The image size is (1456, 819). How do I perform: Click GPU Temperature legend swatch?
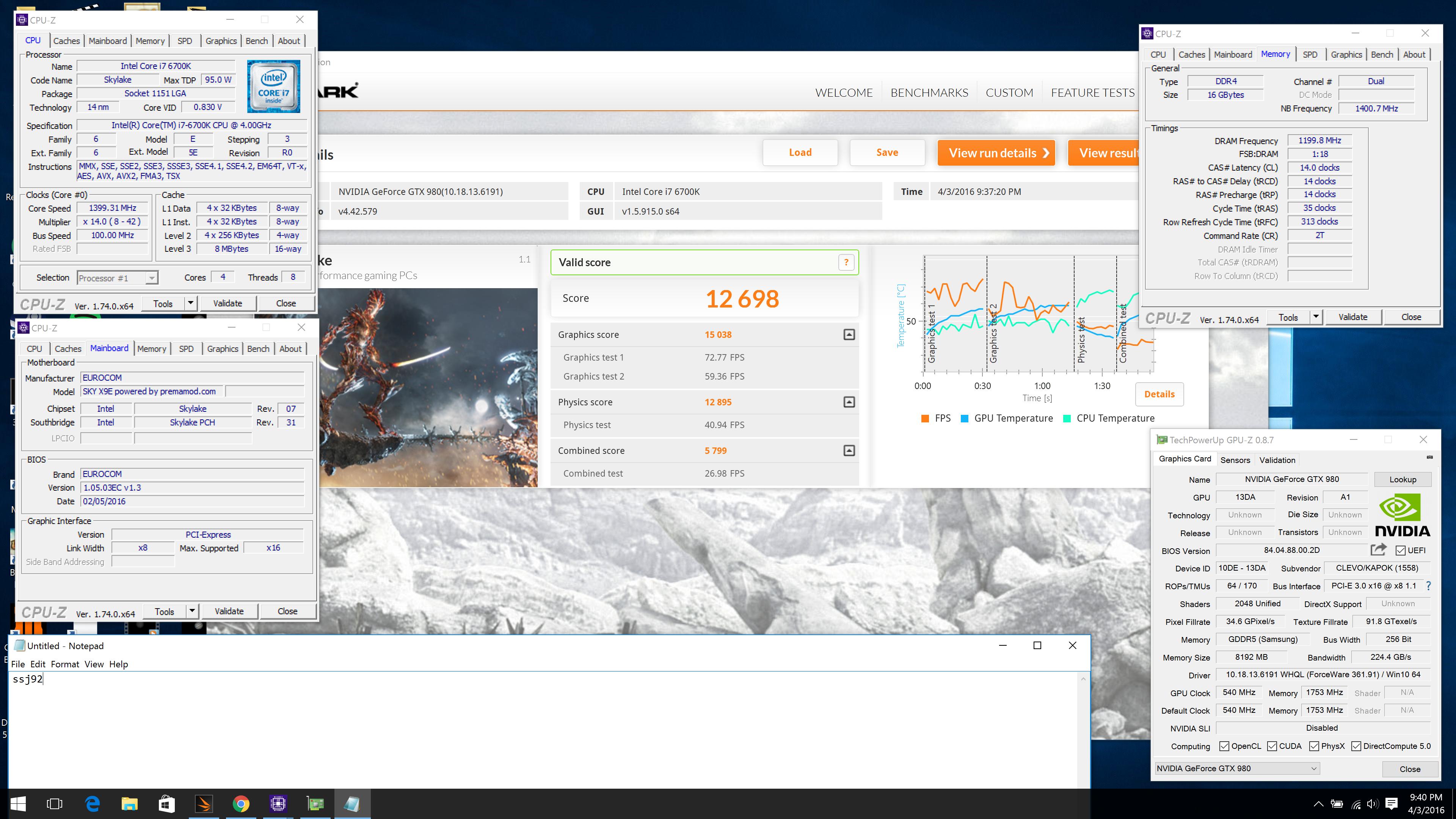pos(964,418)
